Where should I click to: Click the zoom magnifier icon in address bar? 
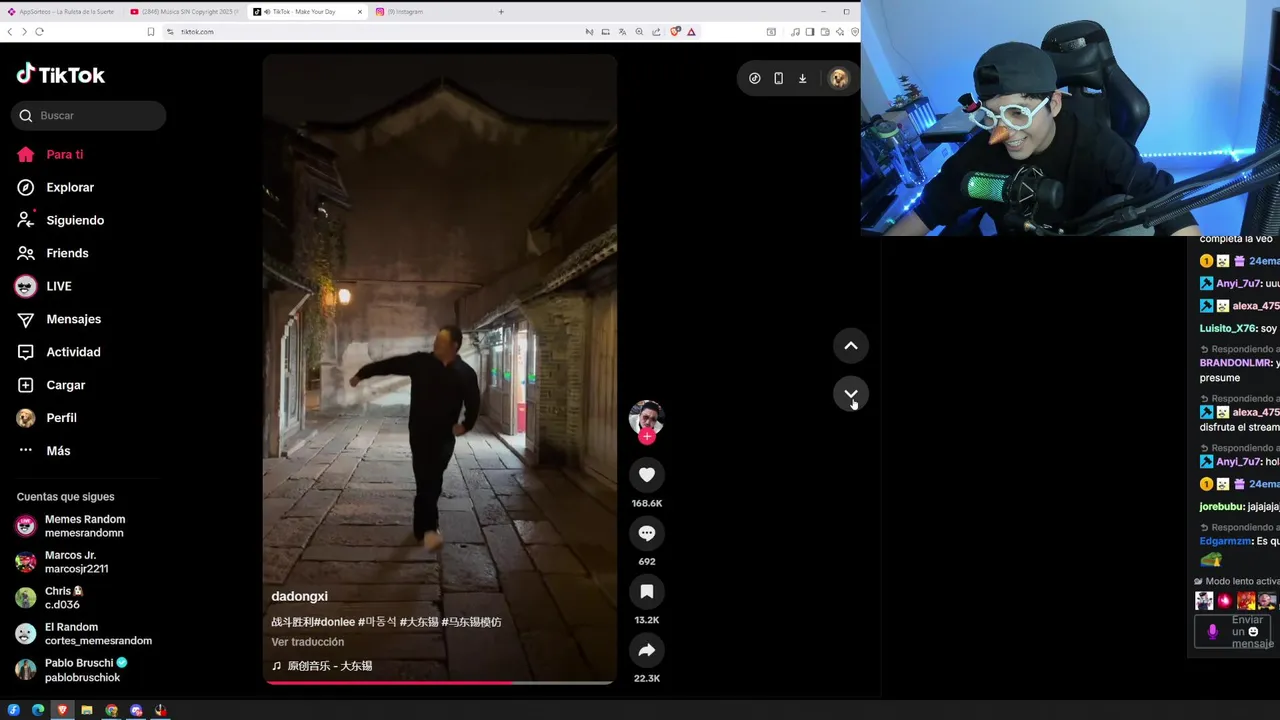coord(639,32)
